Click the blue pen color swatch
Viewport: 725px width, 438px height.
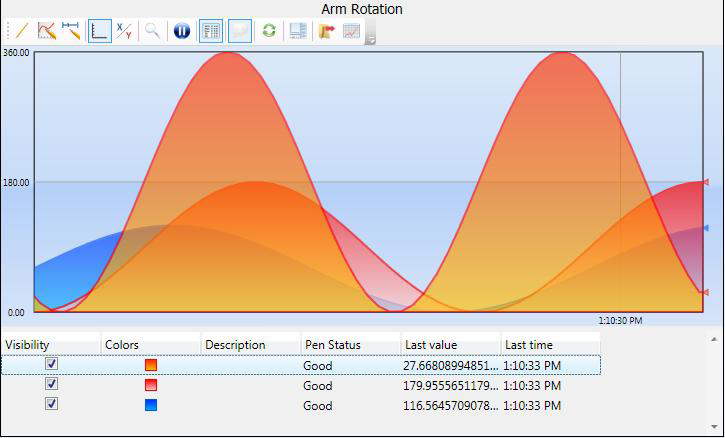151,405
